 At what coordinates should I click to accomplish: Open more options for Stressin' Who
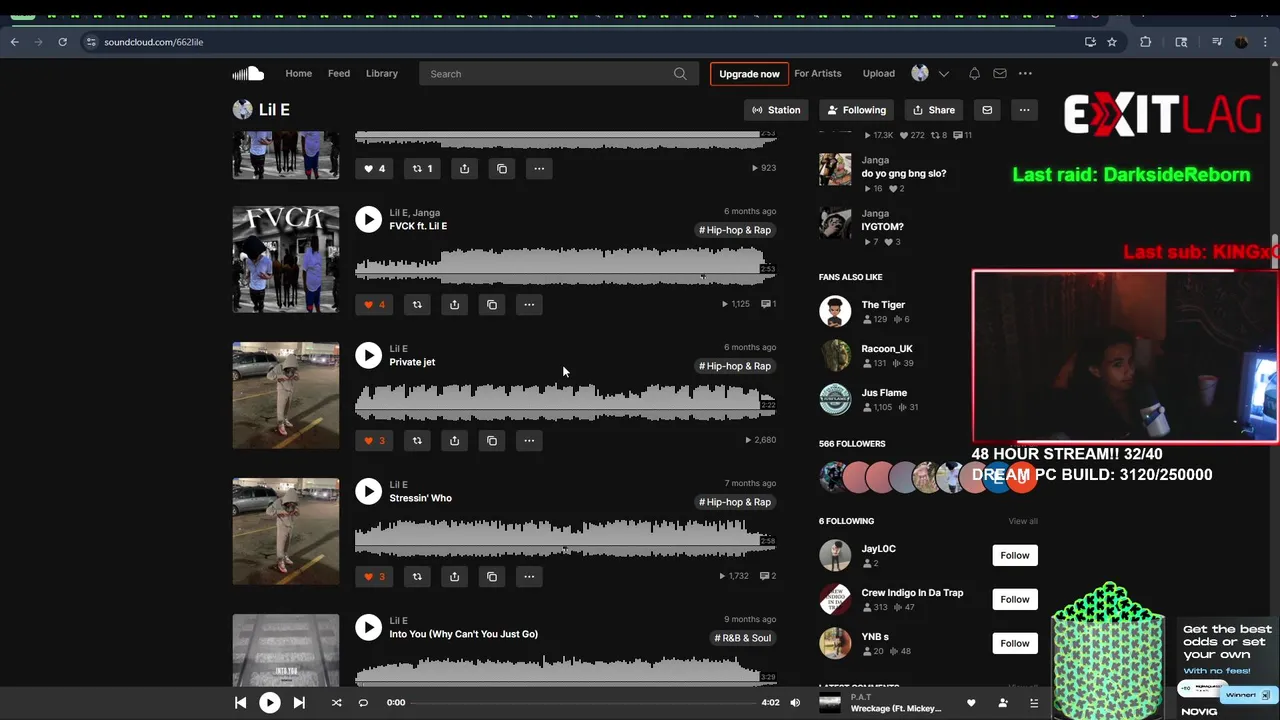(x=529, y=576)
